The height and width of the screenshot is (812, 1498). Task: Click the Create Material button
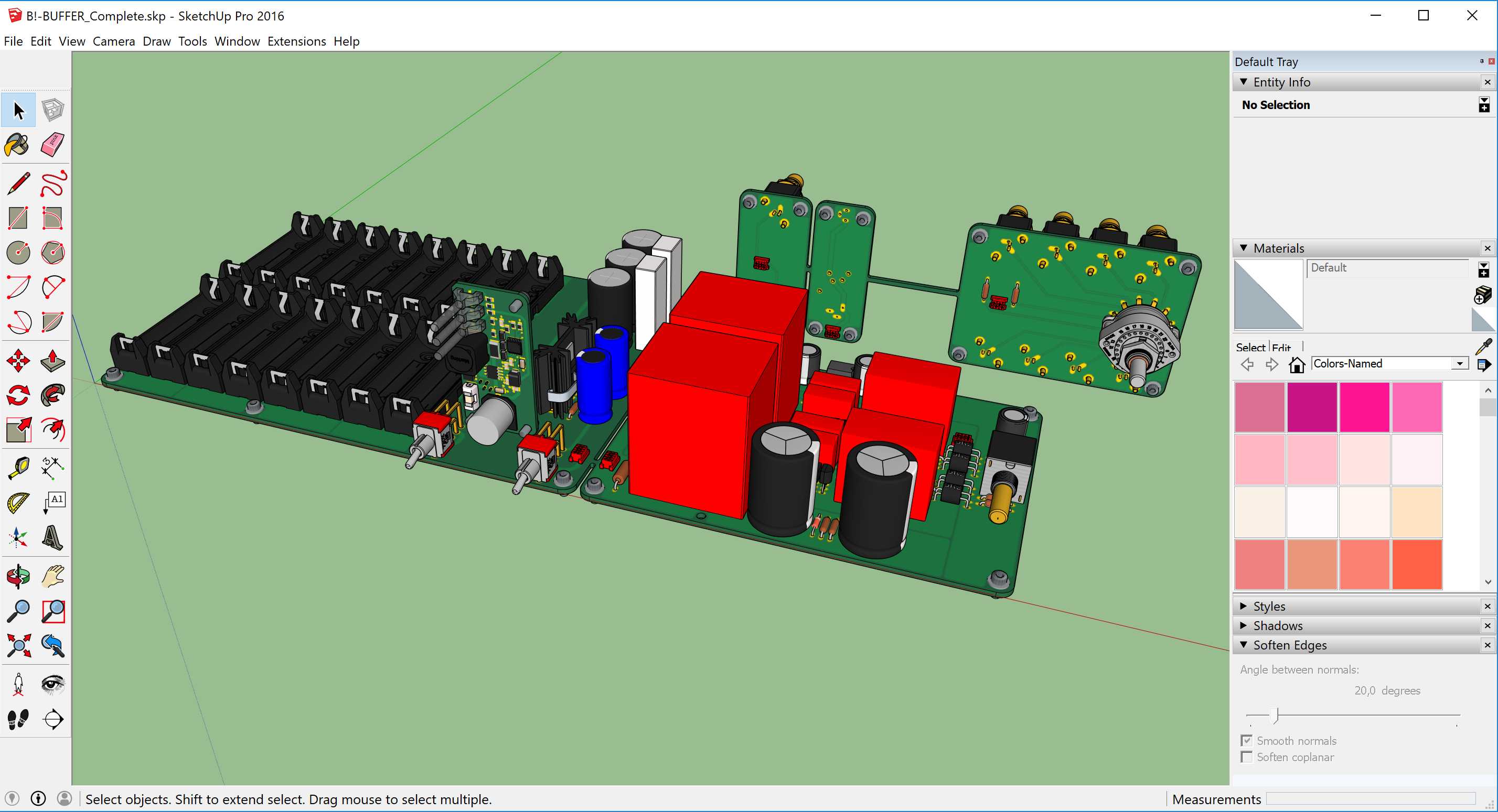(x=1482, y=295)
